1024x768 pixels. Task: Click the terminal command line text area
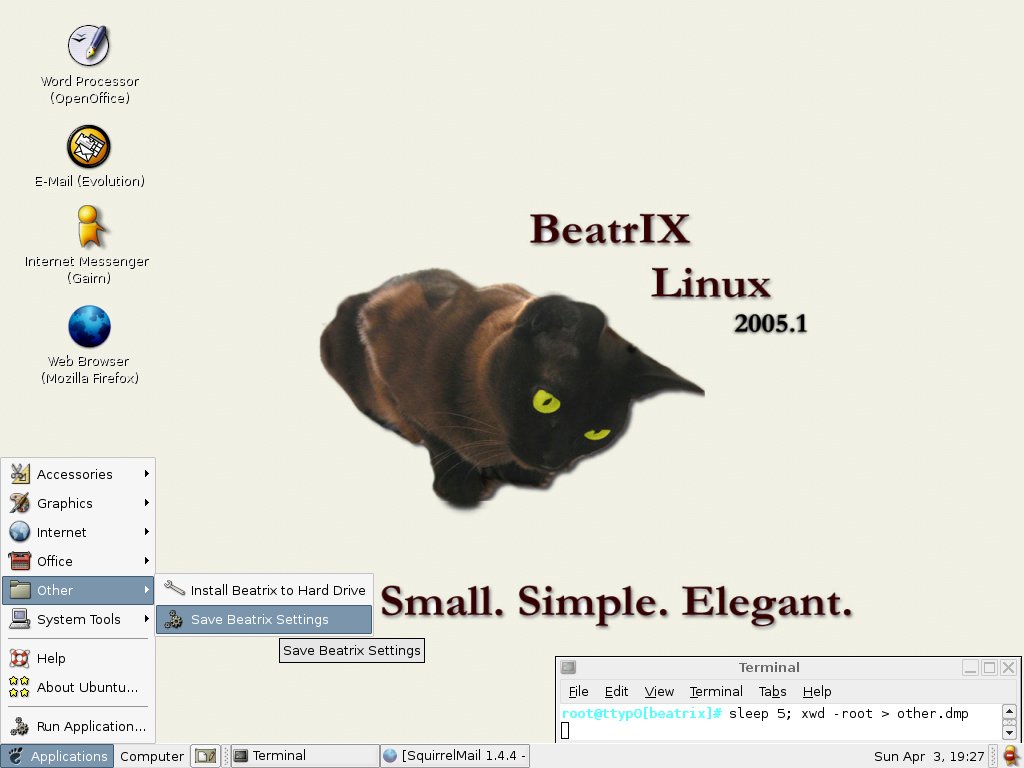[780, 722]
